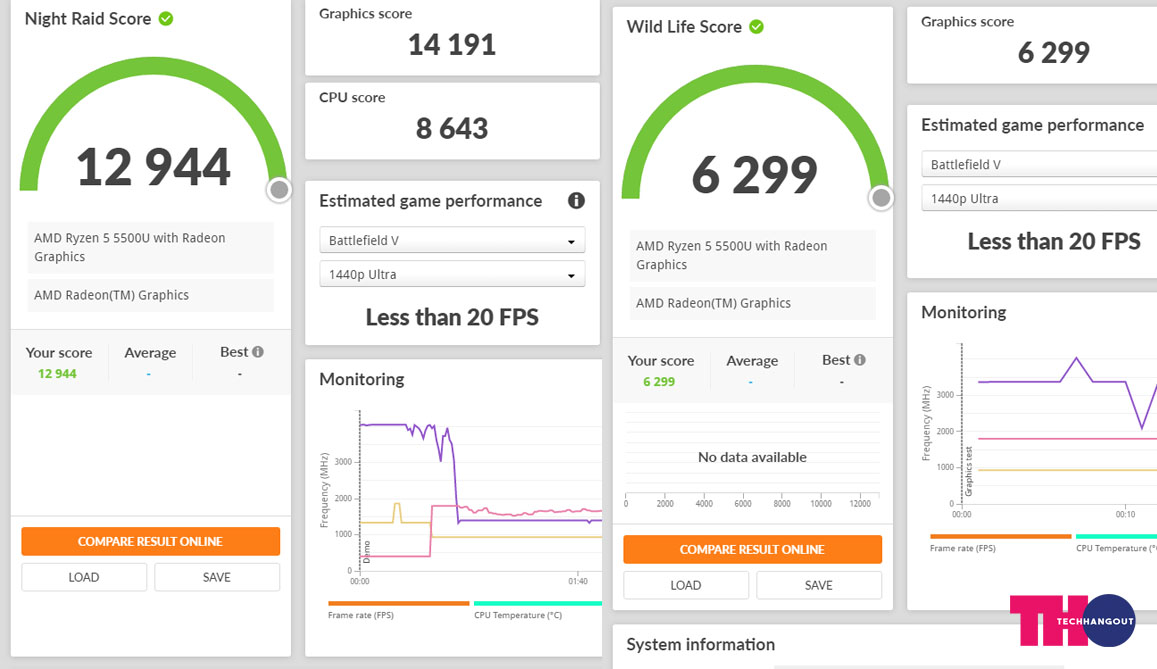Image resolution: width=1157 pixels, height=669 pixels.
Task: Click the Wild Life Score title
Action: pos(684,27)
